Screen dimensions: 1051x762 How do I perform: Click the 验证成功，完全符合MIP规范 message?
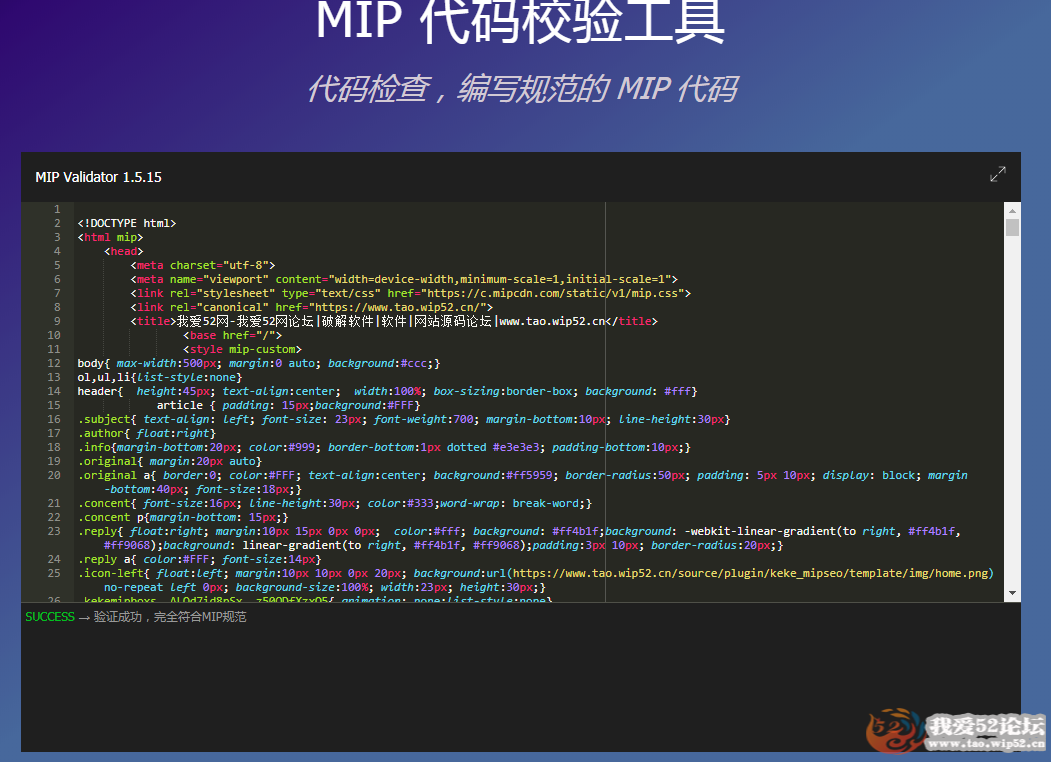pos(170,617)
